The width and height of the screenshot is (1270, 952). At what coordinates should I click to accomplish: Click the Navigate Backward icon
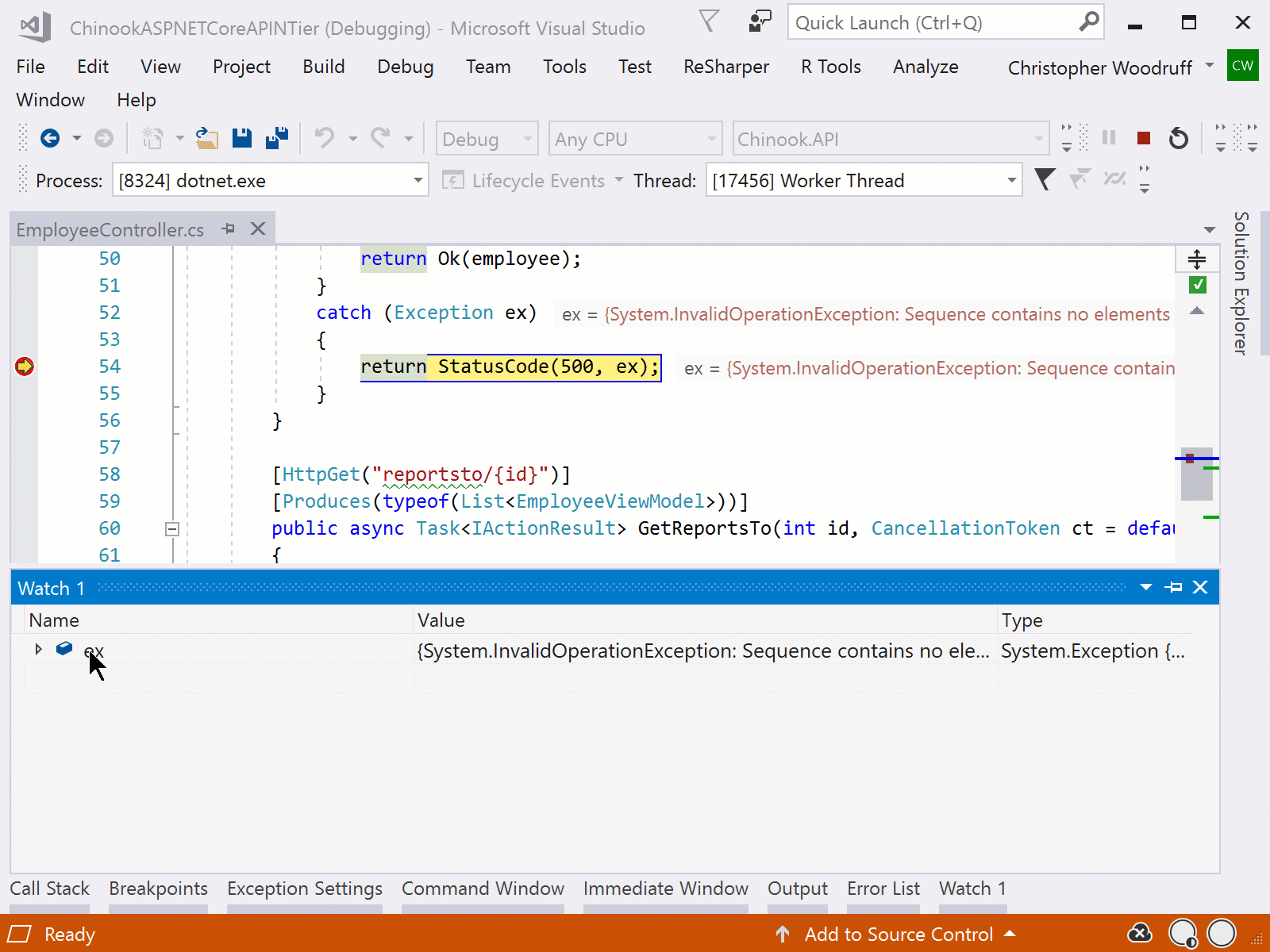tap(48, 137)
